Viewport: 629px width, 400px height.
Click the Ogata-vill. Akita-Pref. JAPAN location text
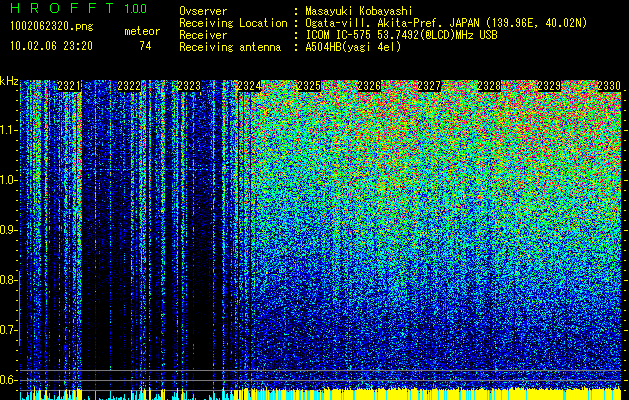[446, 23]
